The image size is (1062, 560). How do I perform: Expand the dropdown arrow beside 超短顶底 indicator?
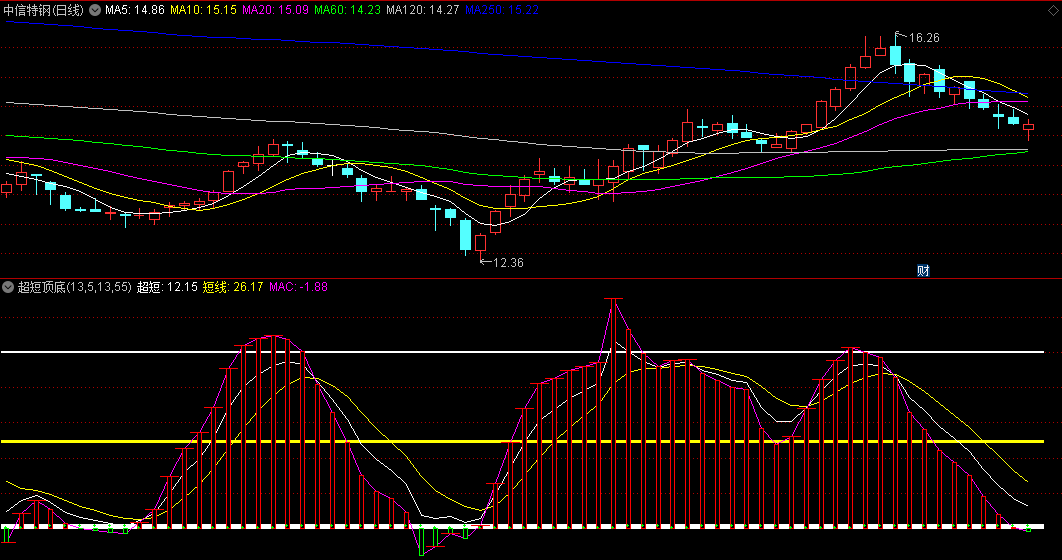[8, 287]
